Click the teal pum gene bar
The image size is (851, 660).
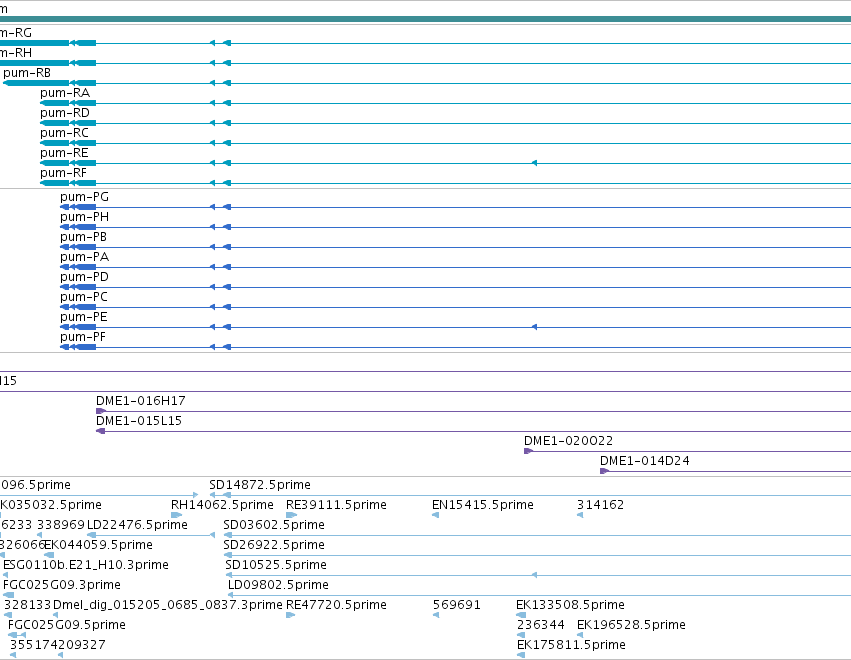click(426, 20)
